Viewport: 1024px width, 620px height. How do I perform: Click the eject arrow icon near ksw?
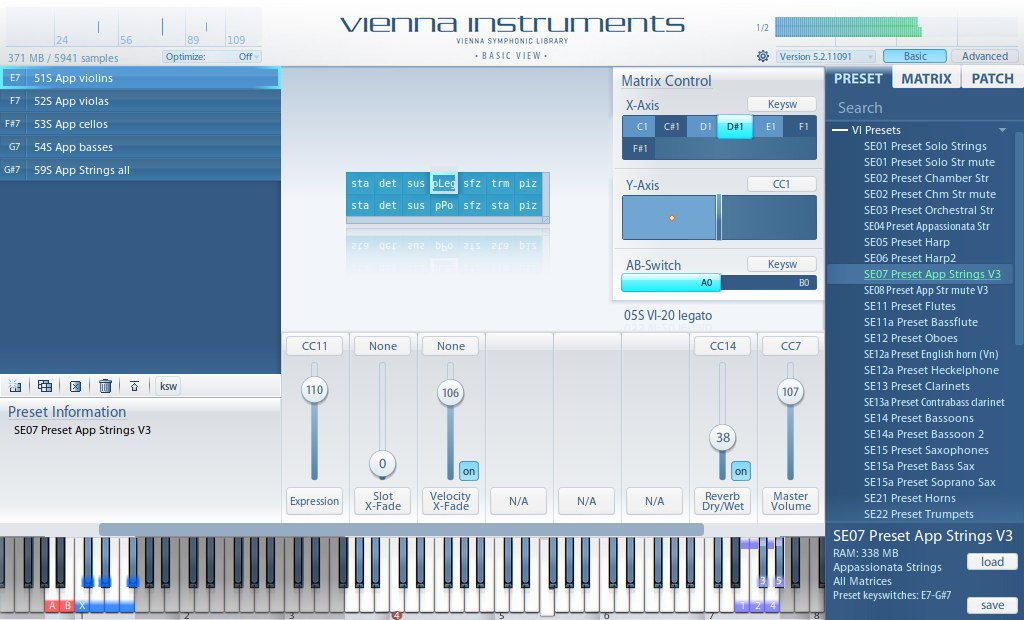point(135,386)
